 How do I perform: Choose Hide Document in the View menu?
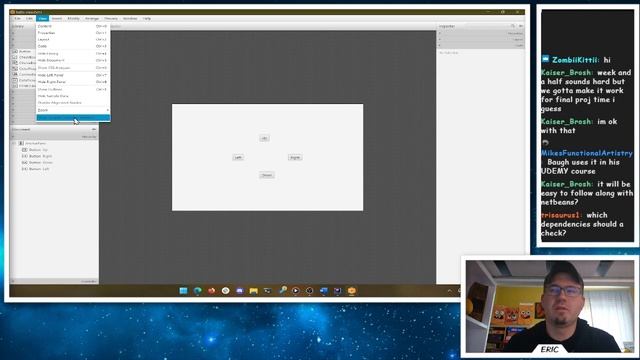coord(73,60)
